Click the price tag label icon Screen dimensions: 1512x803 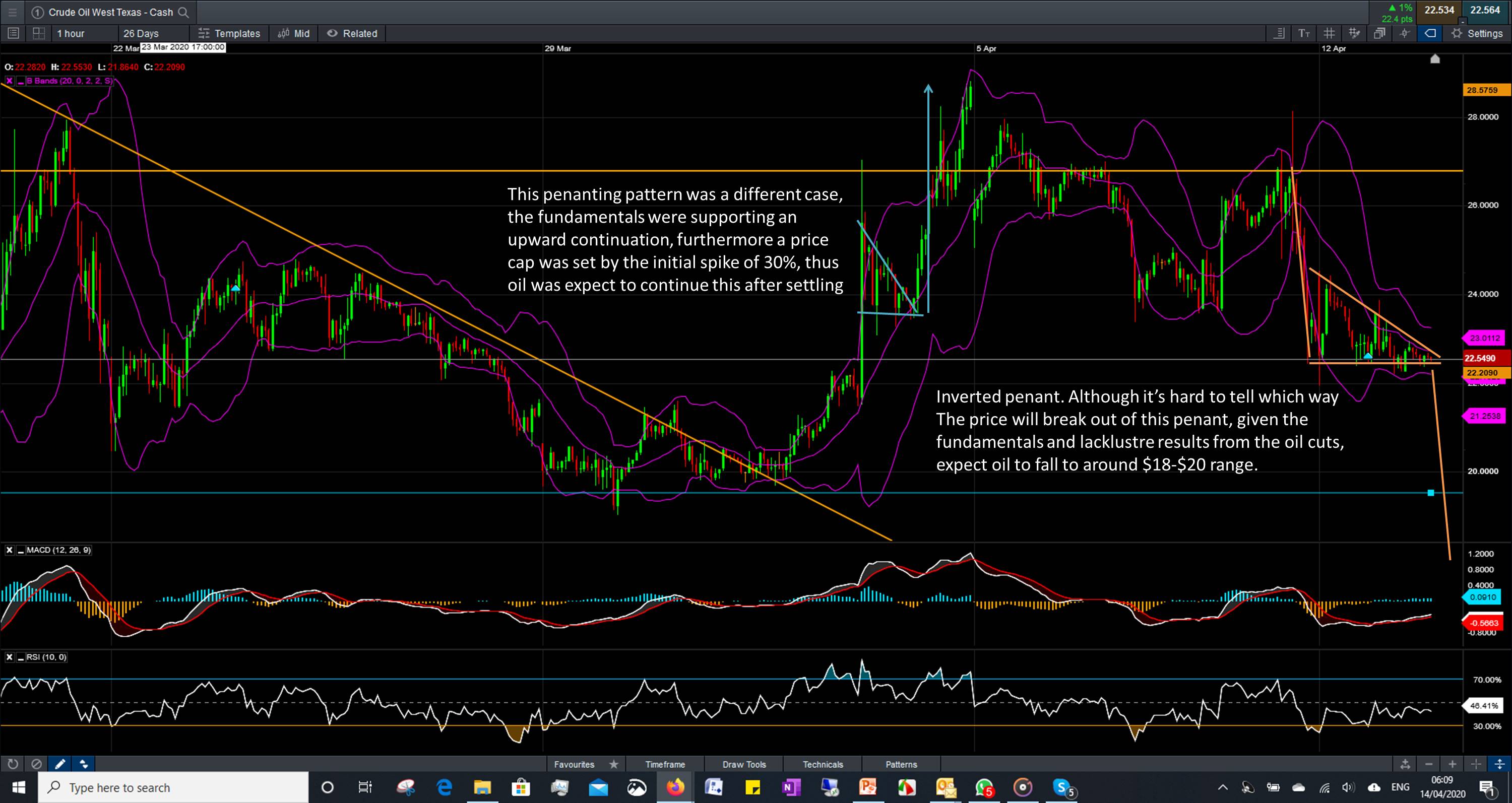(x=1430, y=33)
